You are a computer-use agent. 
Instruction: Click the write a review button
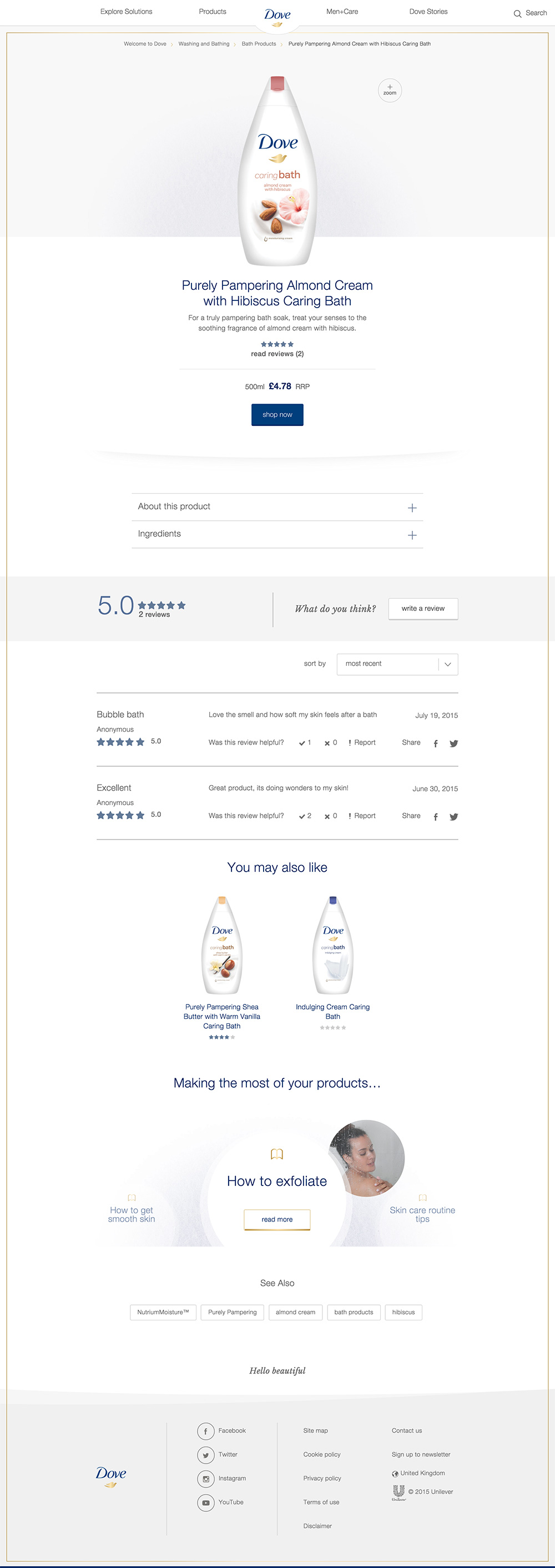coord(423,609)
